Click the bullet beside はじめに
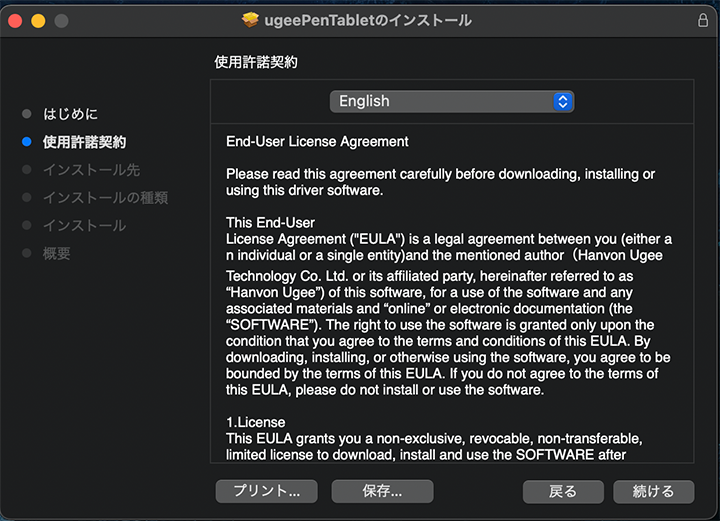 (x=27, y=114)
